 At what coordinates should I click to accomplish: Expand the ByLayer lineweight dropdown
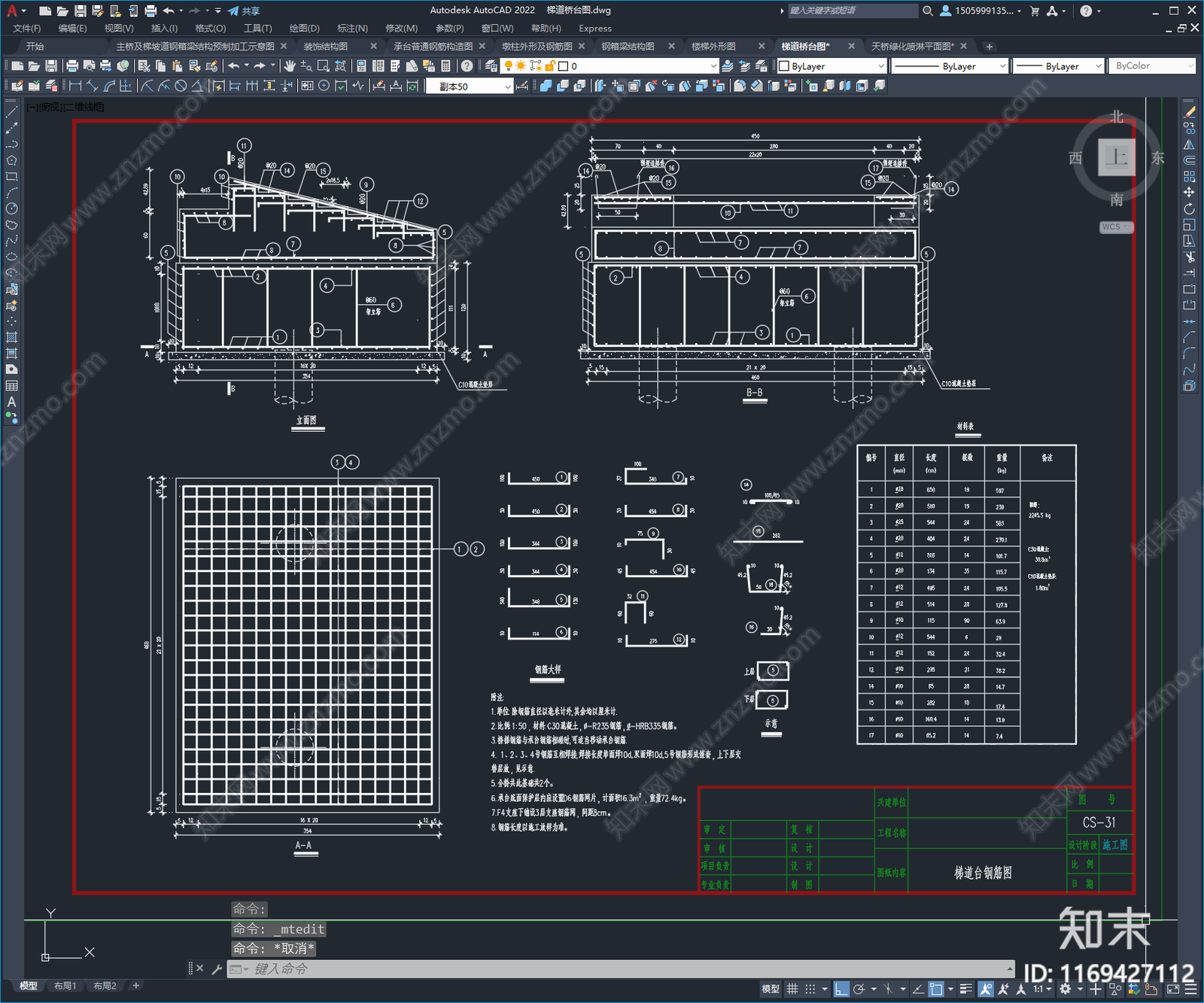[x=1058, y=66]
